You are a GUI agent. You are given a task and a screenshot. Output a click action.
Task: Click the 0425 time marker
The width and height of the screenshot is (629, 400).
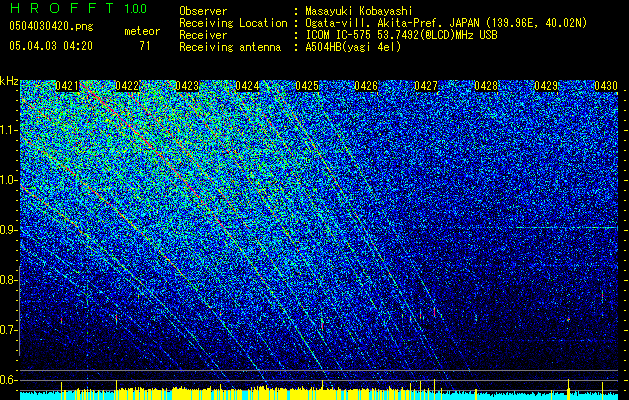307,86
